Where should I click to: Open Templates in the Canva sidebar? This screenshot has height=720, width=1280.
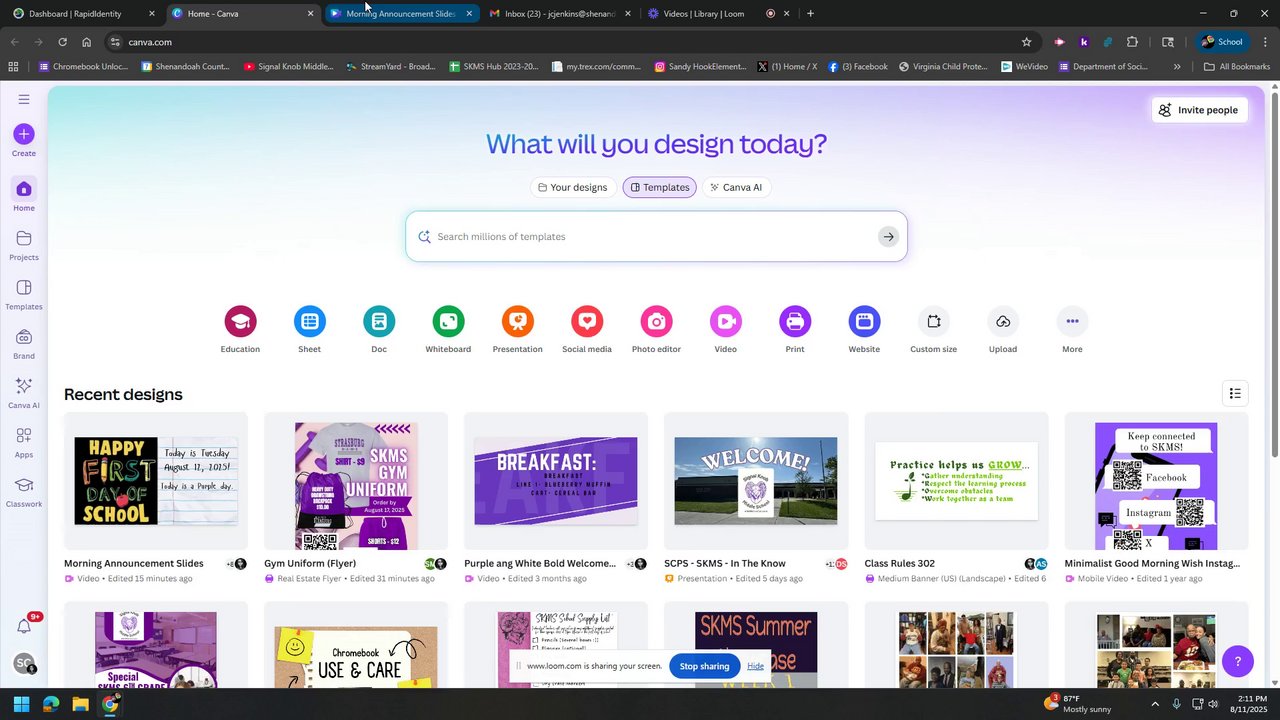(x=24, y=294)
